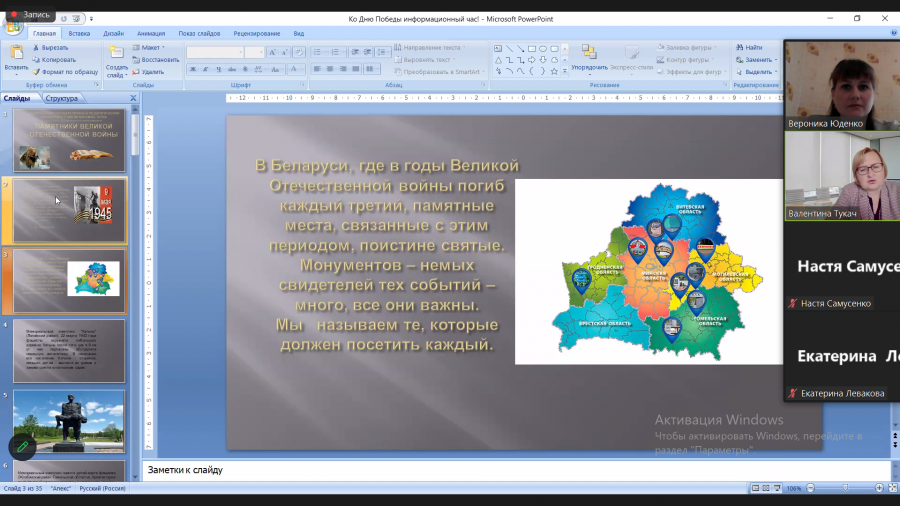Click Формат по образцу brush icon
This screenshot has height=506, width=900.
point(36,72)
